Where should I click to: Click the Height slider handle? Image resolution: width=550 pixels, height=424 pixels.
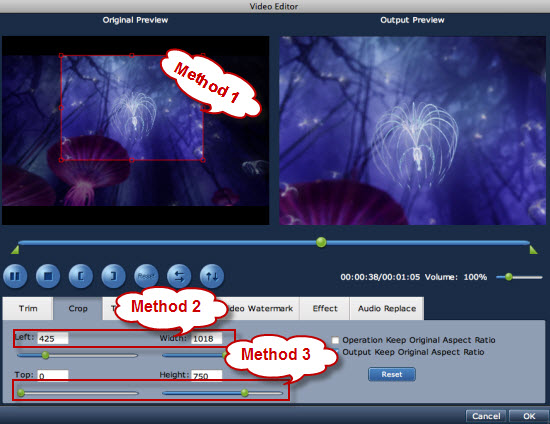coord(245,393)
